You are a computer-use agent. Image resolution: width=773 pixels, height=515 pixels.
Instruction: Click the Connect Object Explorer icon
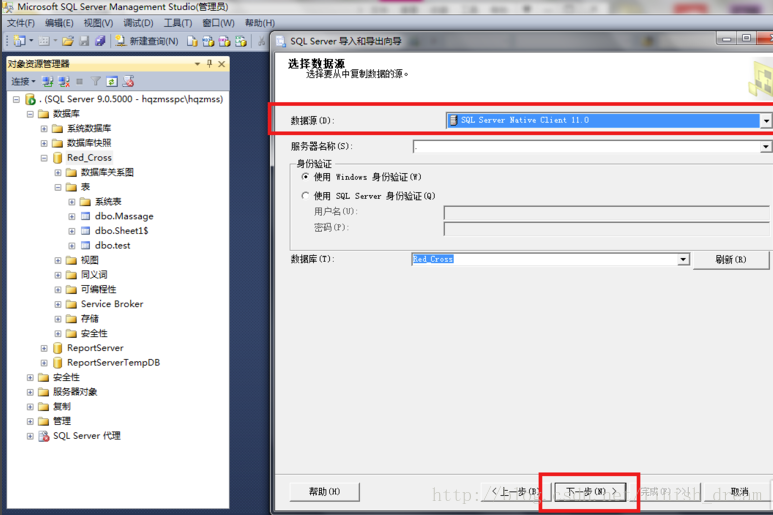pos(48,81)
